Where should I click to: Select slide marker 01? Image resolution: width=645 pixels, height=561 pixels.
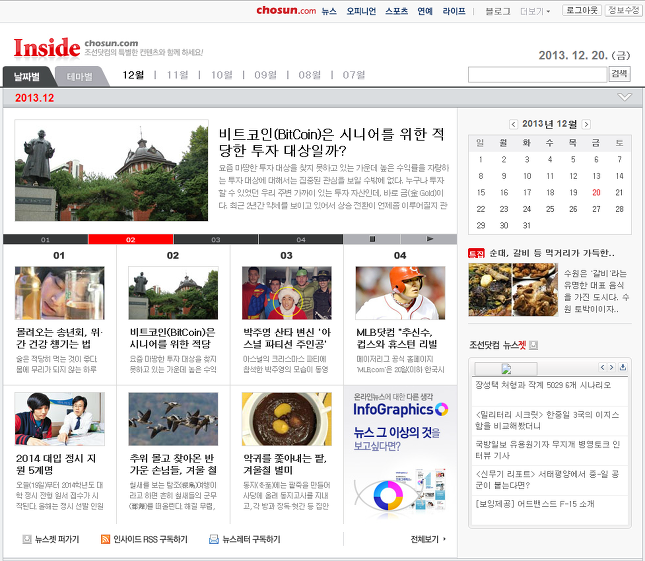(45, 239)
